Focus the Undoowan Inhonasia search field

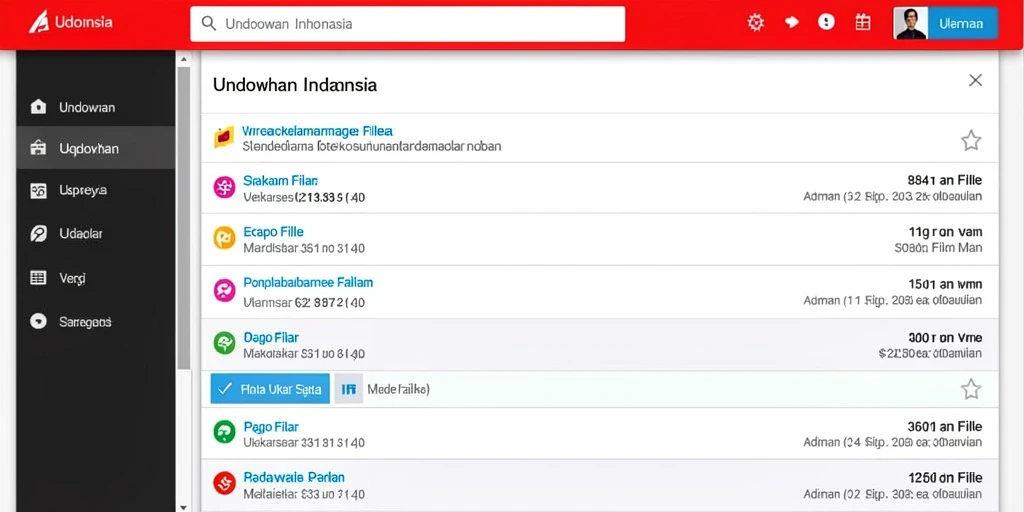pos(408,24)
